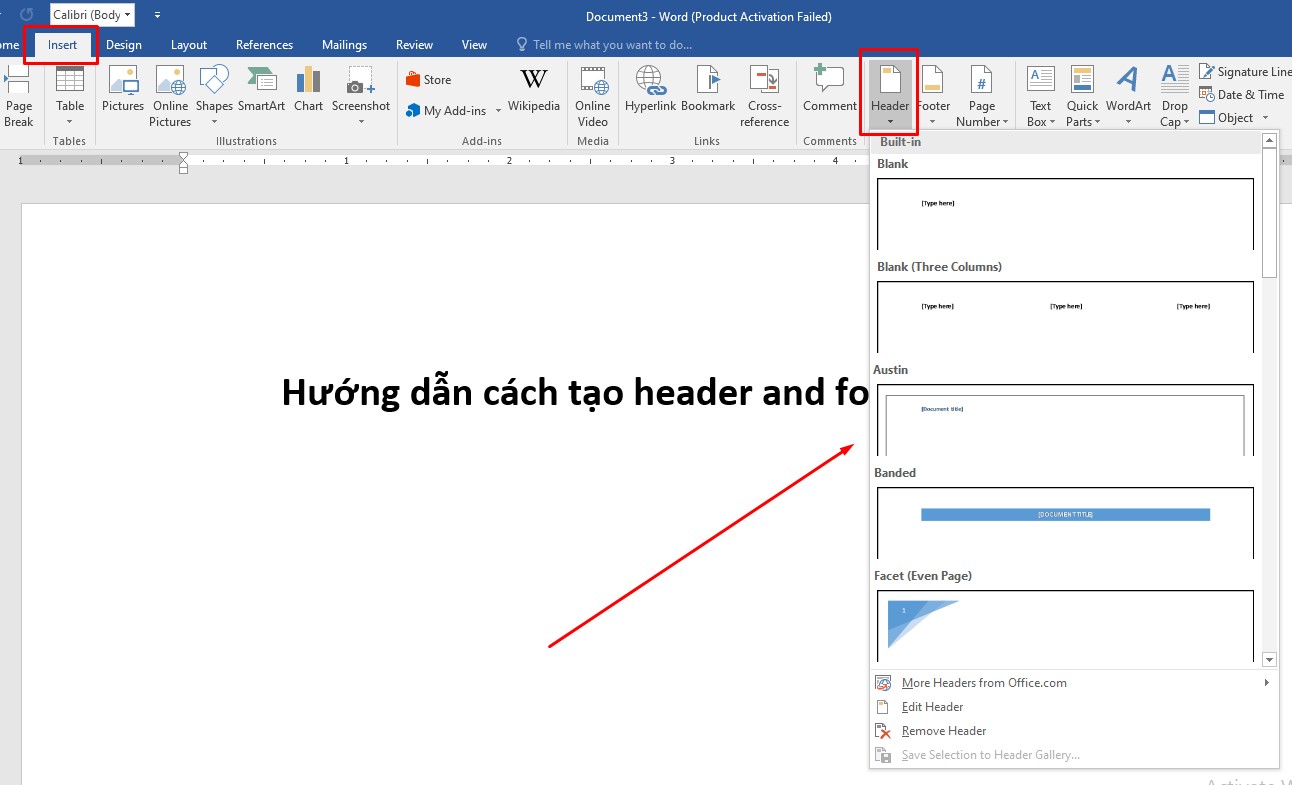Go to the Mailings tab
The height and width of the screenshot is (785, 1292).
pos(344,45)
